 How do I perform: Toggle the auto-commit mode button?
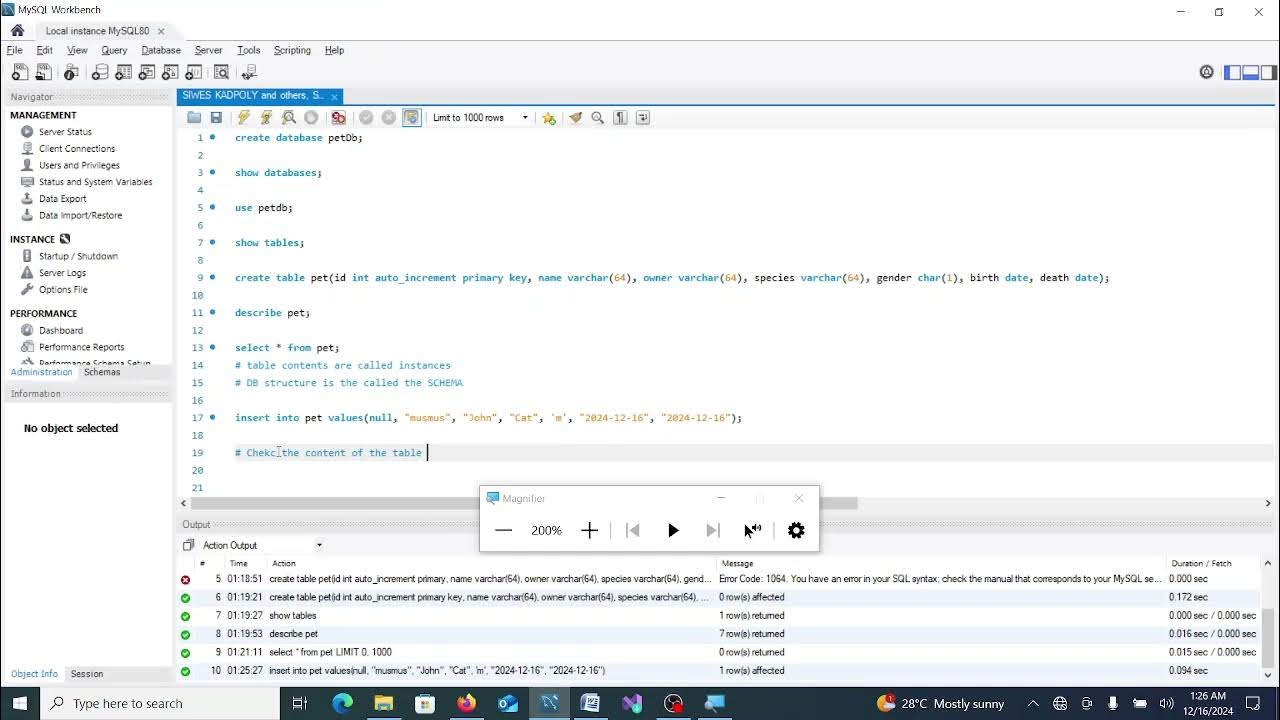pyautogui.click(x=412, y=118)
